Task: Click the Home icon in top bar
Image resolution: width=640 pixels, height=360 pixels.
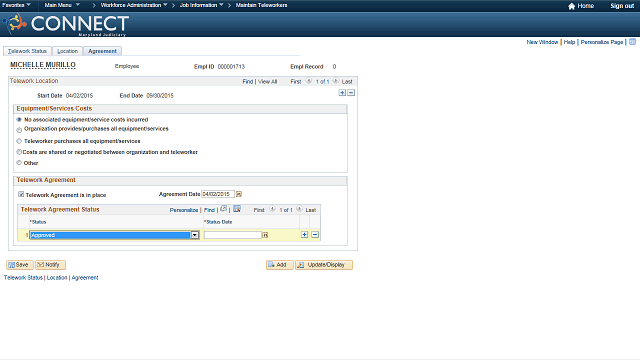Action: pyautogui.click(x=571, y=6)
